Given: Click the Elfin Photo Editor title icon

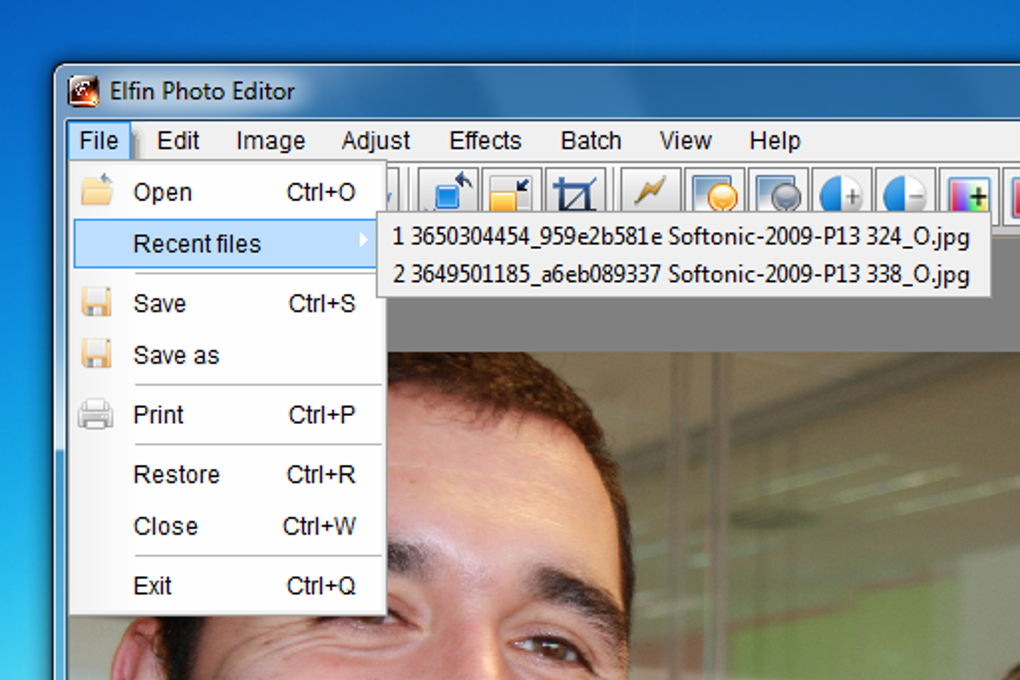Looking at the screenshot, I should click(84, 91).
